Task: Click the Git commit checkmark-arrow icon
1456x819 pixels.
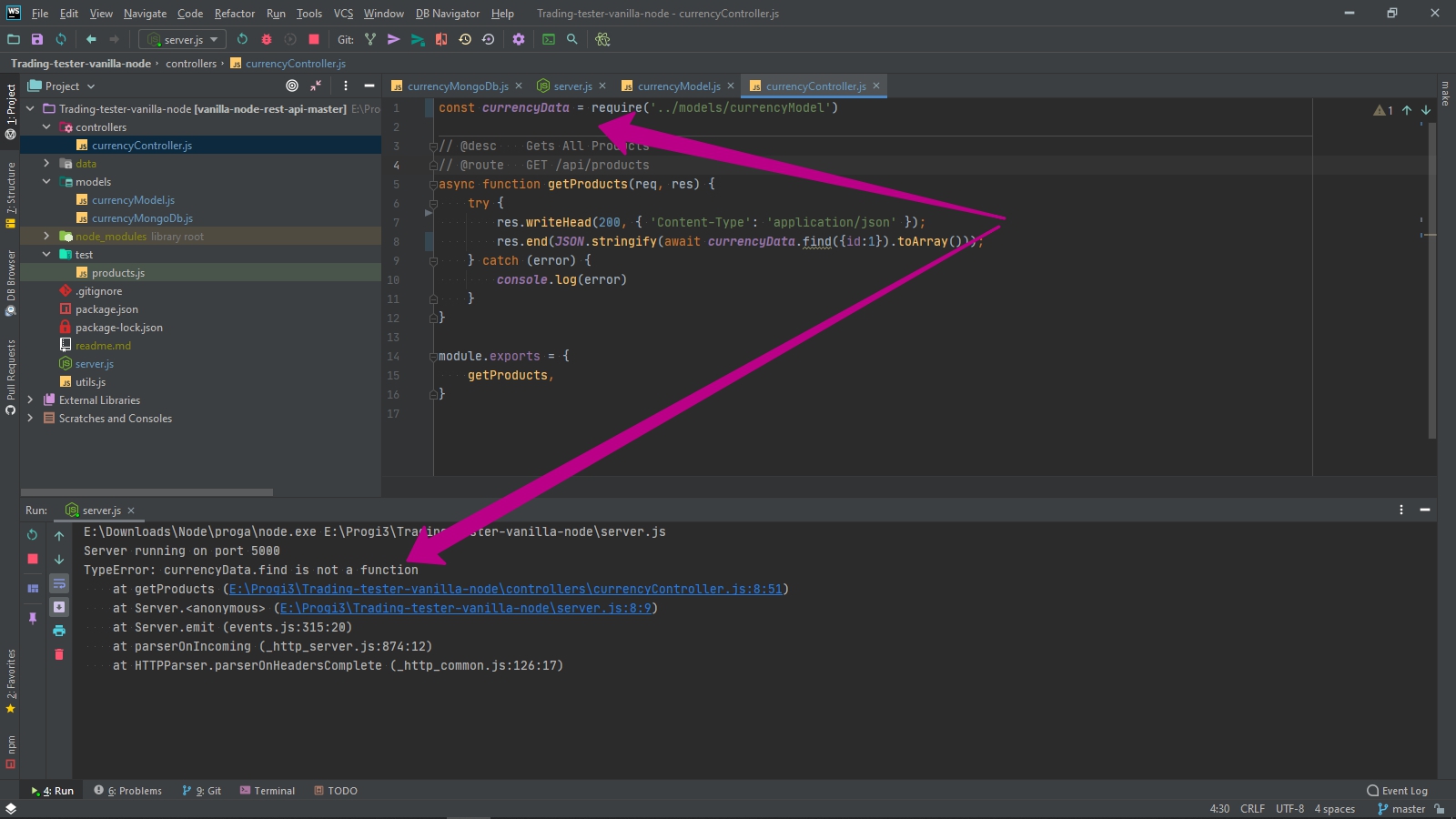Action: pos(393,39)
